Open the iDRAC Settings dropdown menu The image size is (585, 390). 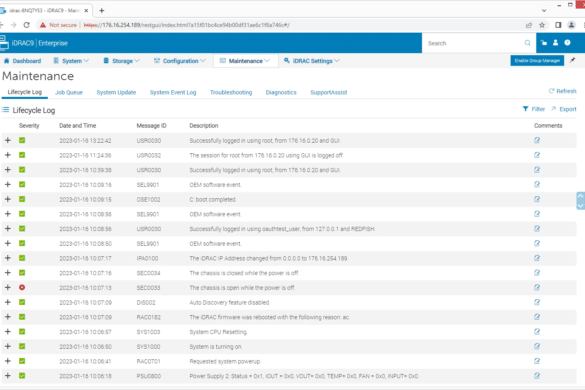(312, 61)
